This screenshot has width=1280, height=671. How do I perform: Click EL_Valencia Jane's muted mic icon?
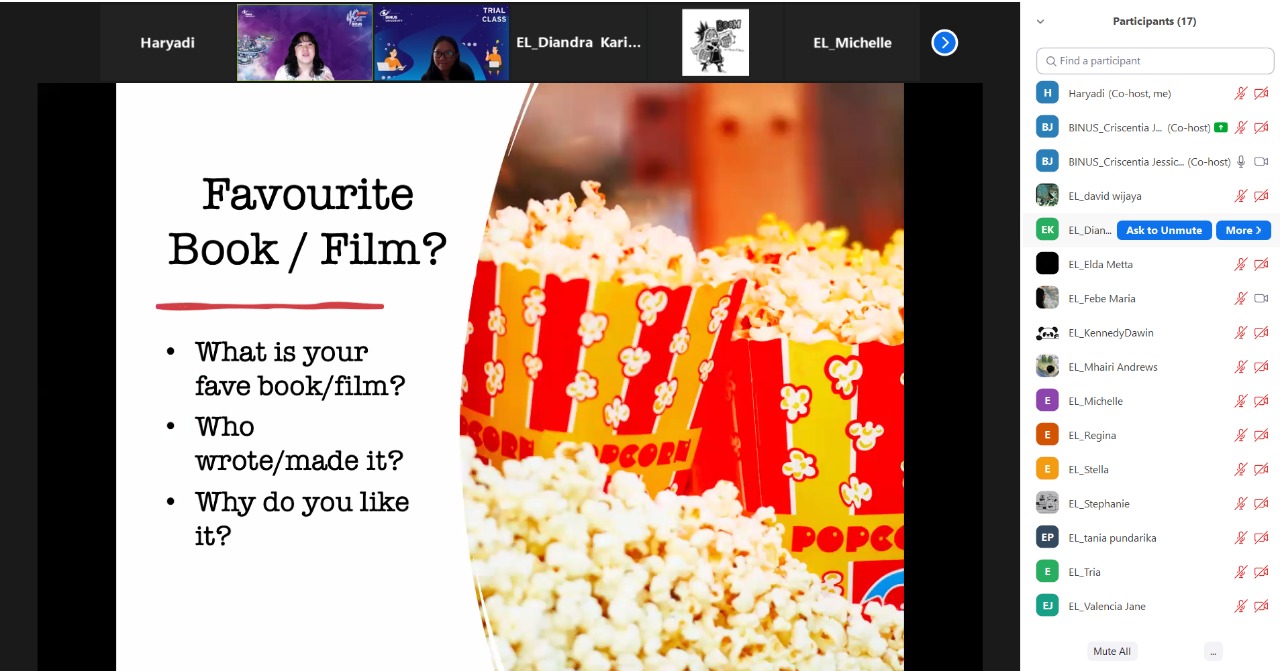click(1240, 606)
